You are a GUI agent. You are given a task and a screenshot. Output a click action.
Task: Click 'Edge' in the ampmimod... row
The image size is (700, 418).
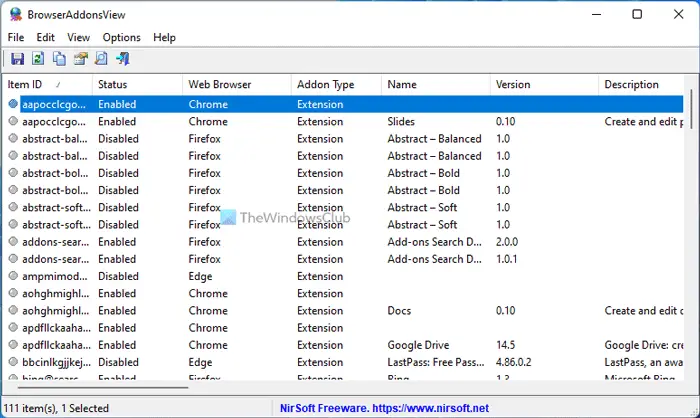[x=200, y=276]
